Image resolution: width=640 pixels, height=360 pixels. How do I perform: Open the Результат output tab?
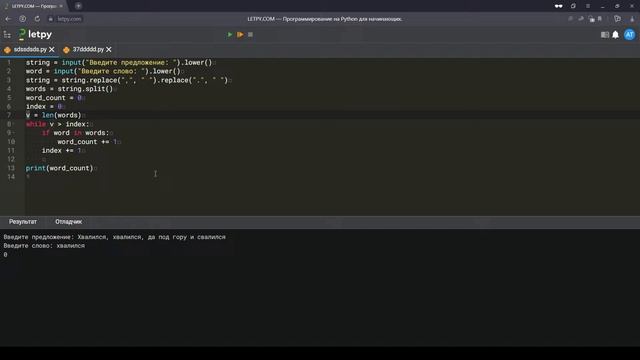(x=23, y=222)
